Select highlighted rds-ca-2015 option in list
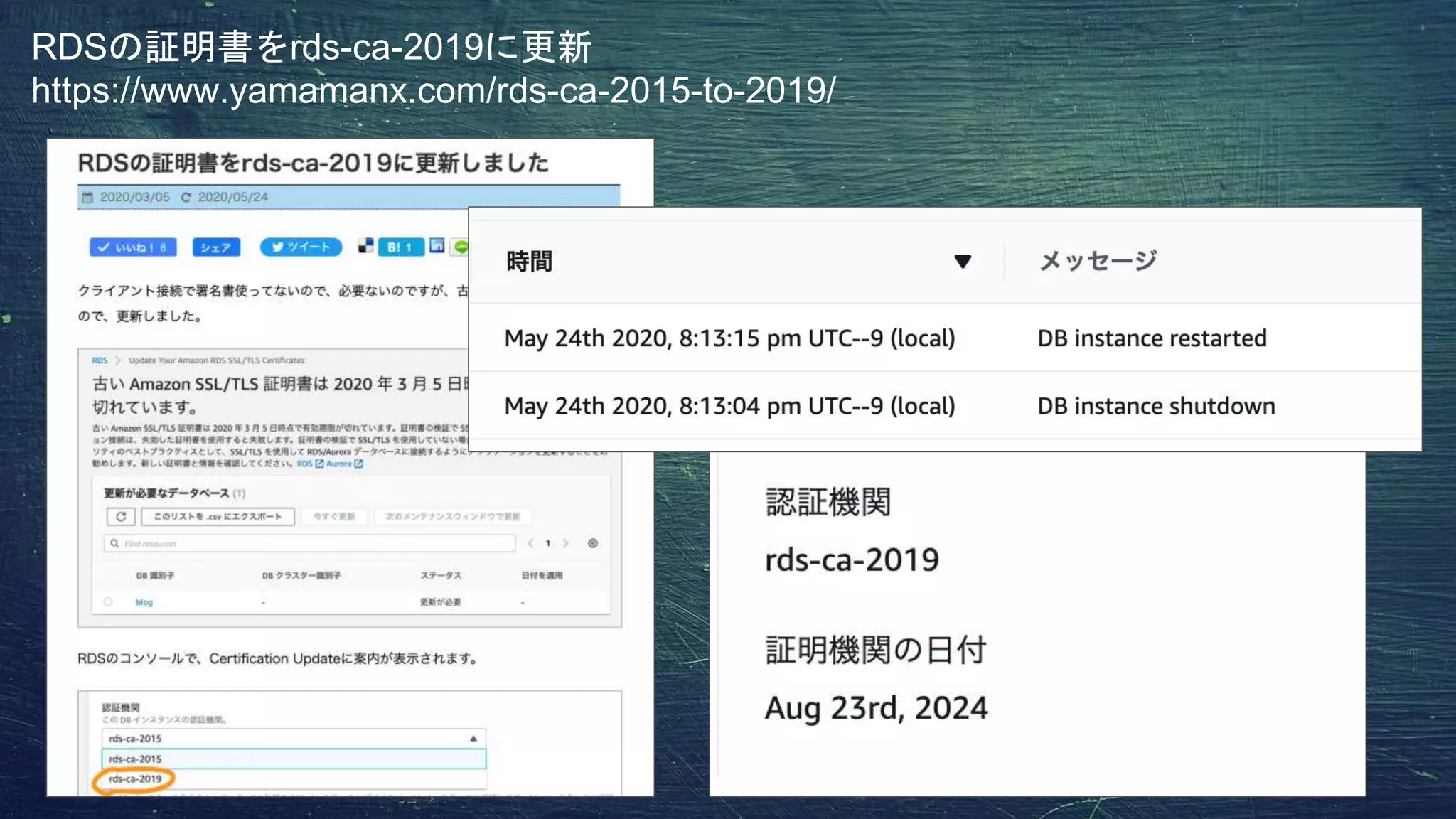The image size is (1456, 819). 294,759
